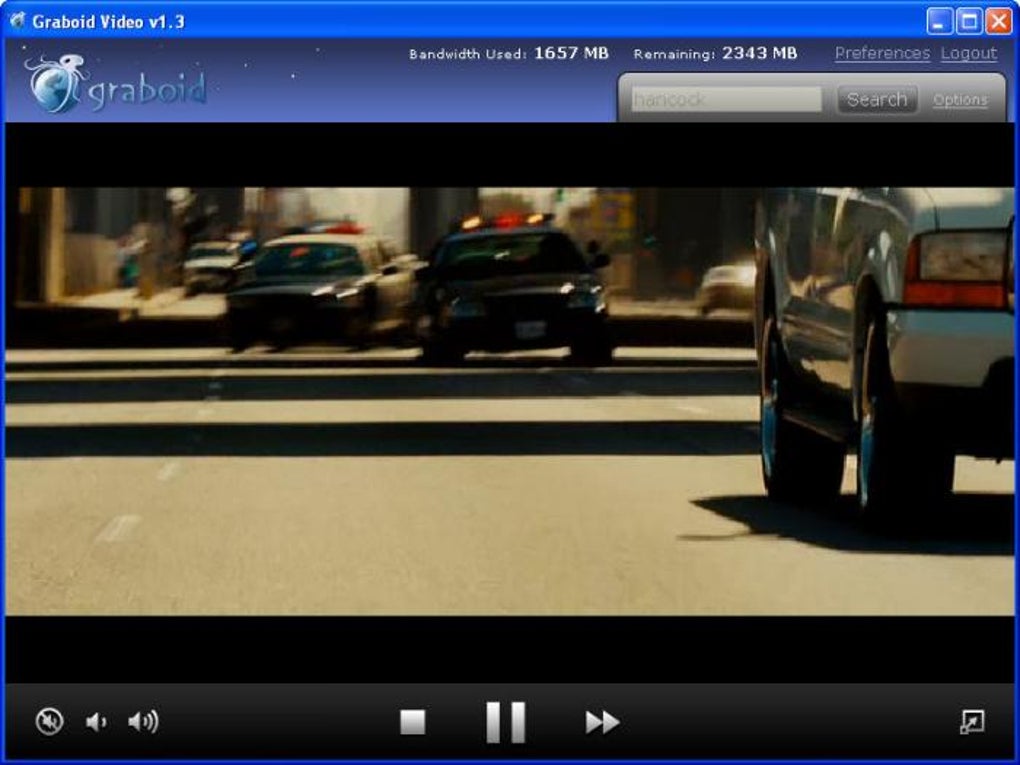
Task: Maximize the Graboid Video window
Action: [x=969, y=21]
